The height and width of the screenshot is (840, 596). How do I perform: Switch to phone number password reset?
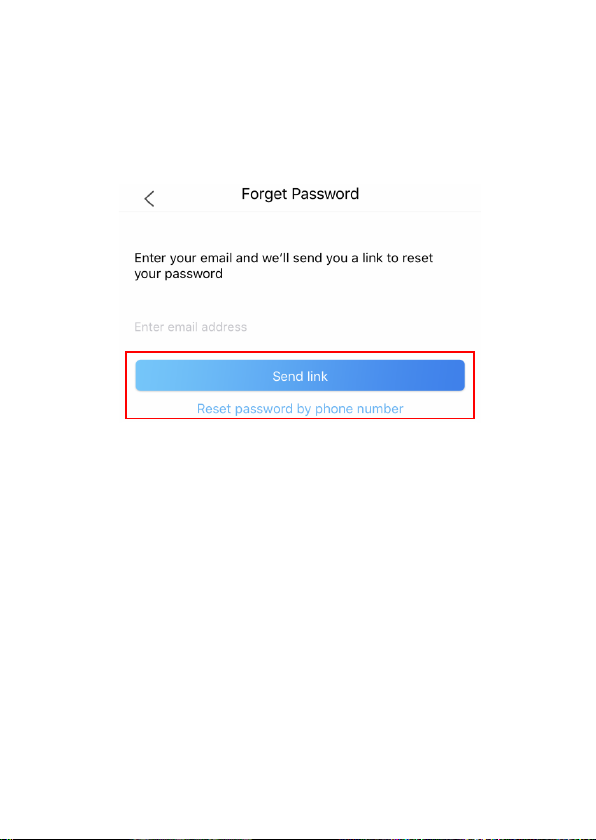[300, 409]
